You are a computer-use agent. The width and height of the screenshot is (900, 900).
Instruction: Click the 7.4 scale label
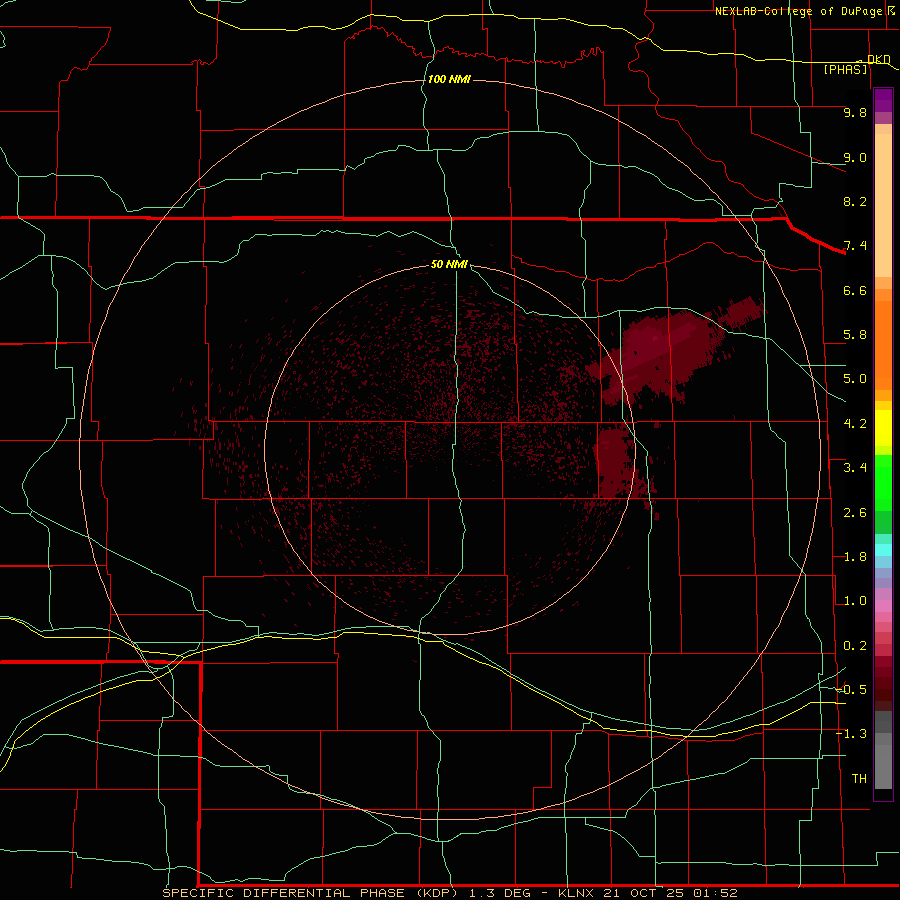click(855, 246)
